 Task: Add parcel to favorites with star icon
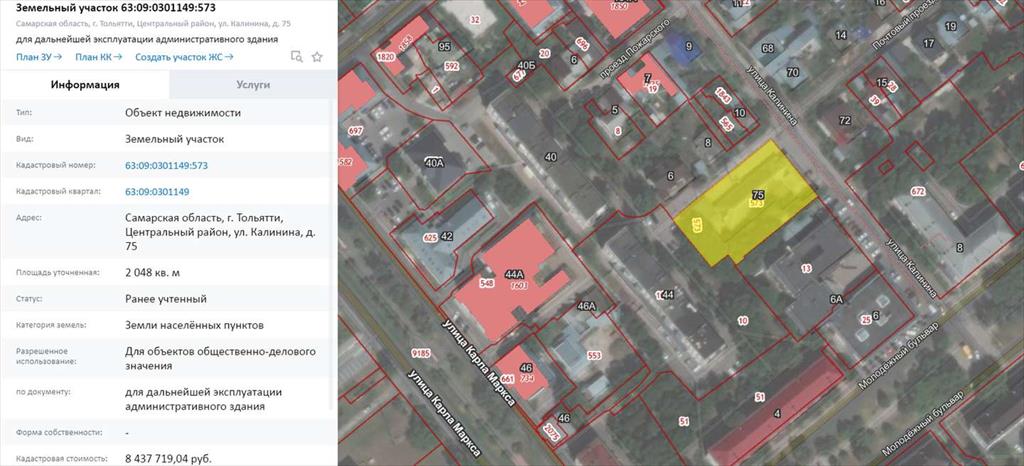pos(317,57)
